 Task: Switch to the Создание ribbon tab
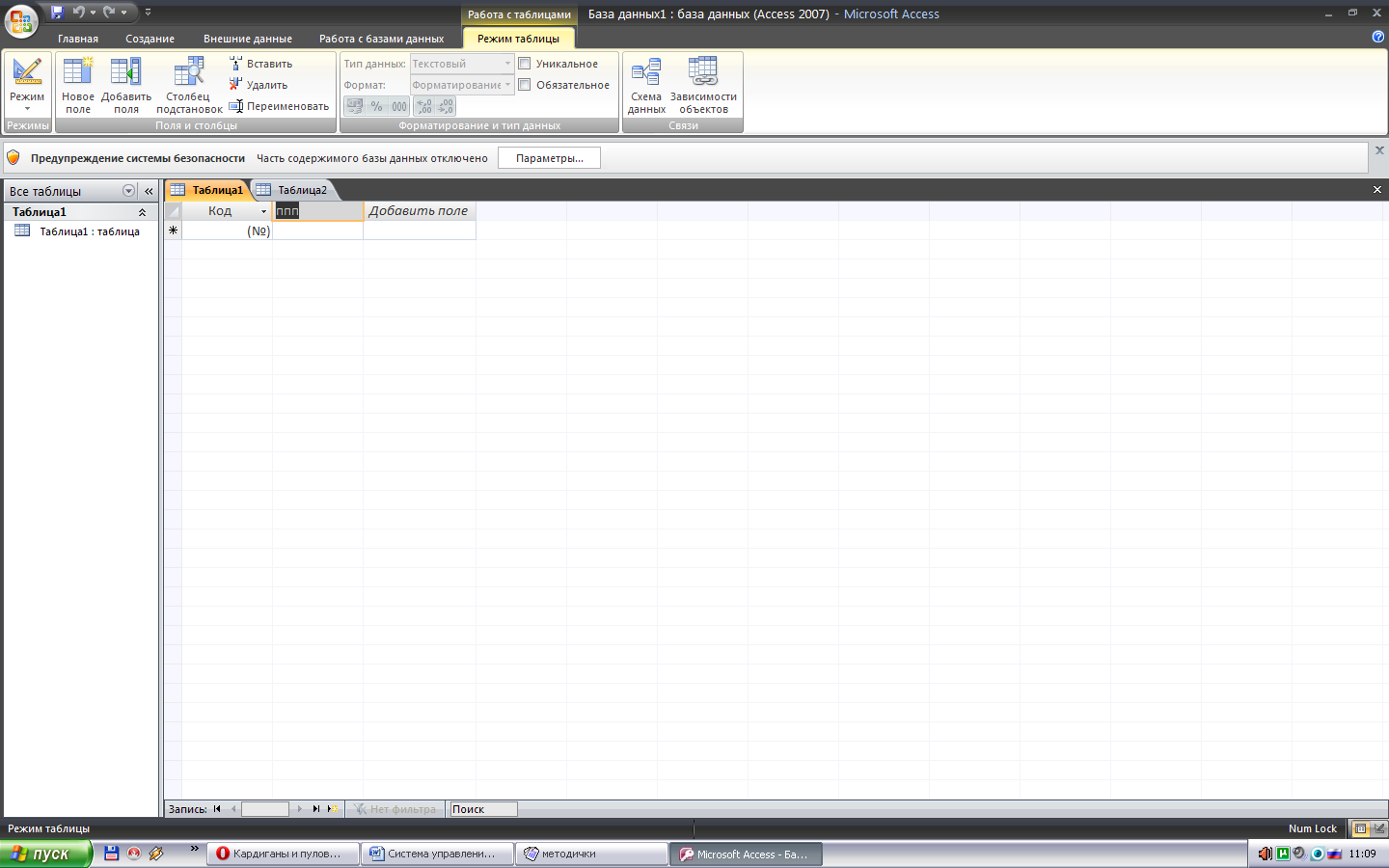(150, 39)
